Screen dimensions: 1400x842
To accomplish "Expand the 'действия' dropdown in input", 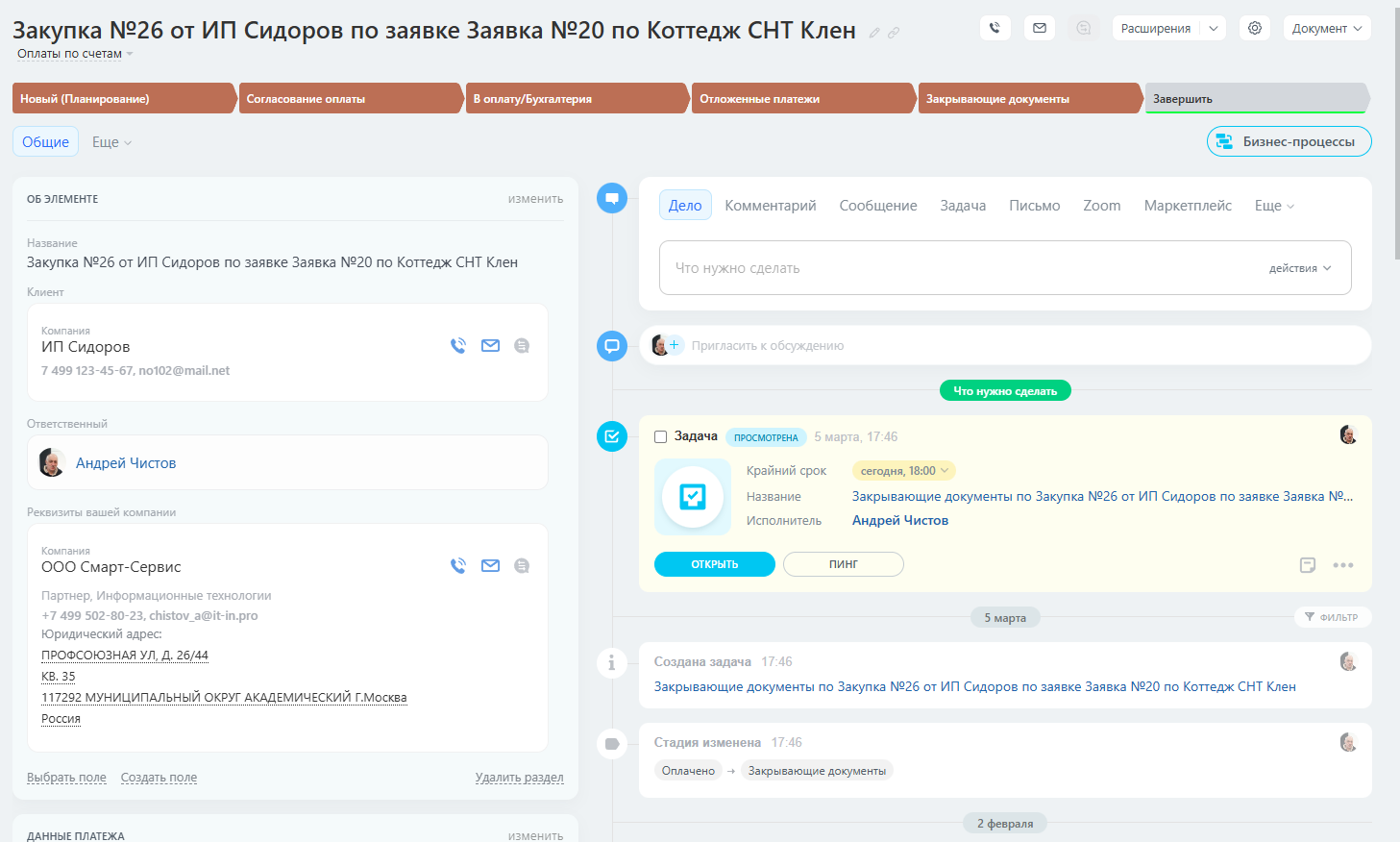I will click(x=1300, y=268).
